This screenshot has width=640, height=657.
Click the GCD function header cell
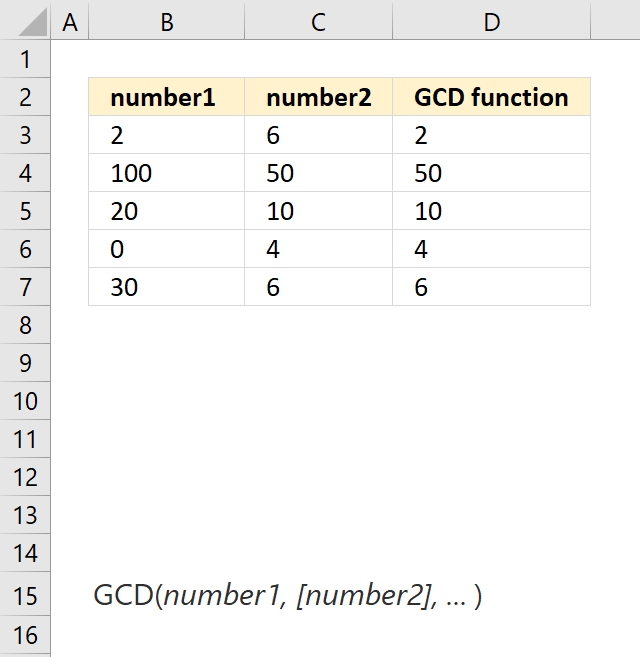point(492,97)
